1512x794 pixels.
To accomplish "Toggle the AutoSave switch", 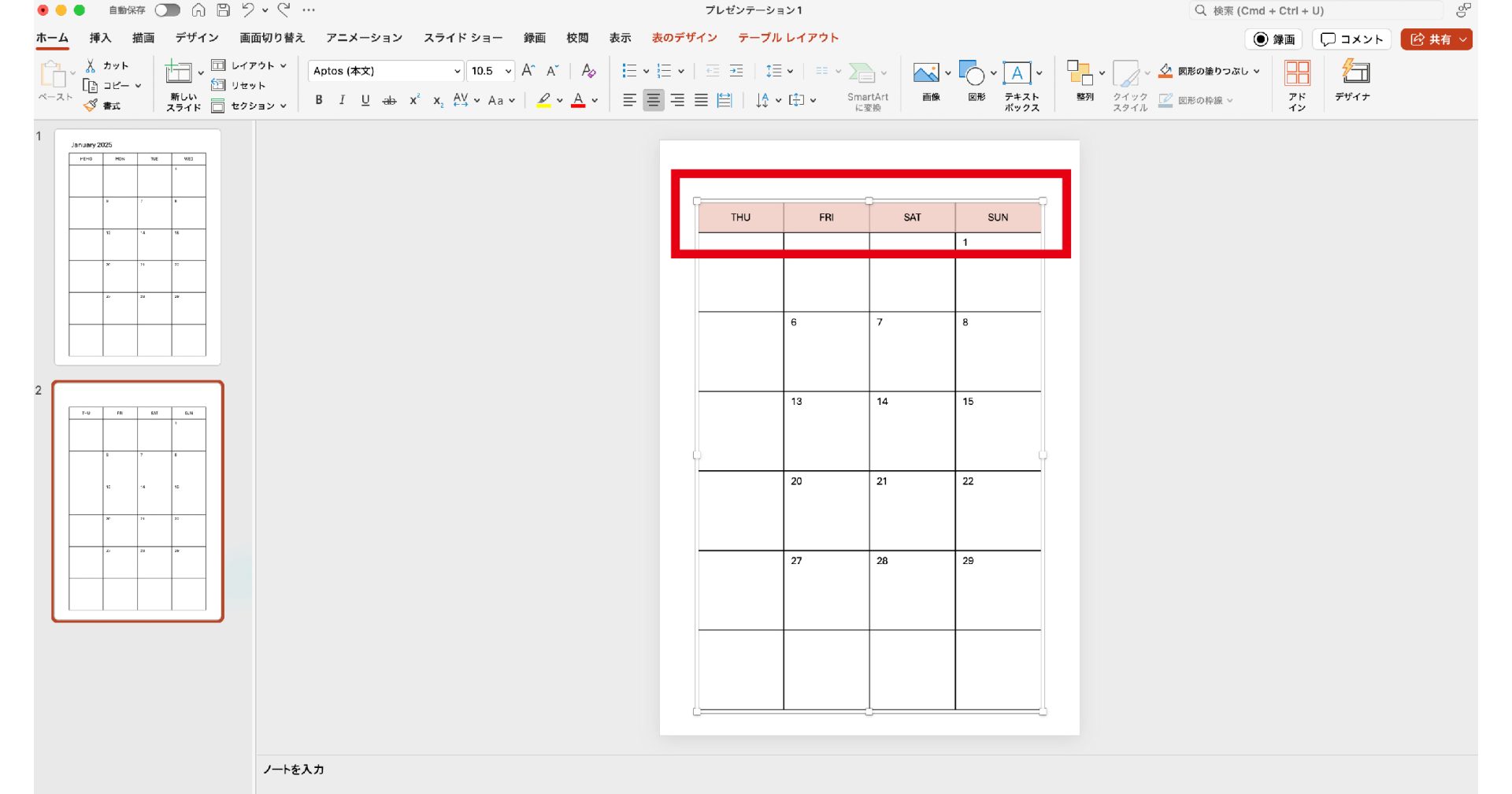I will tap(167, 10).
